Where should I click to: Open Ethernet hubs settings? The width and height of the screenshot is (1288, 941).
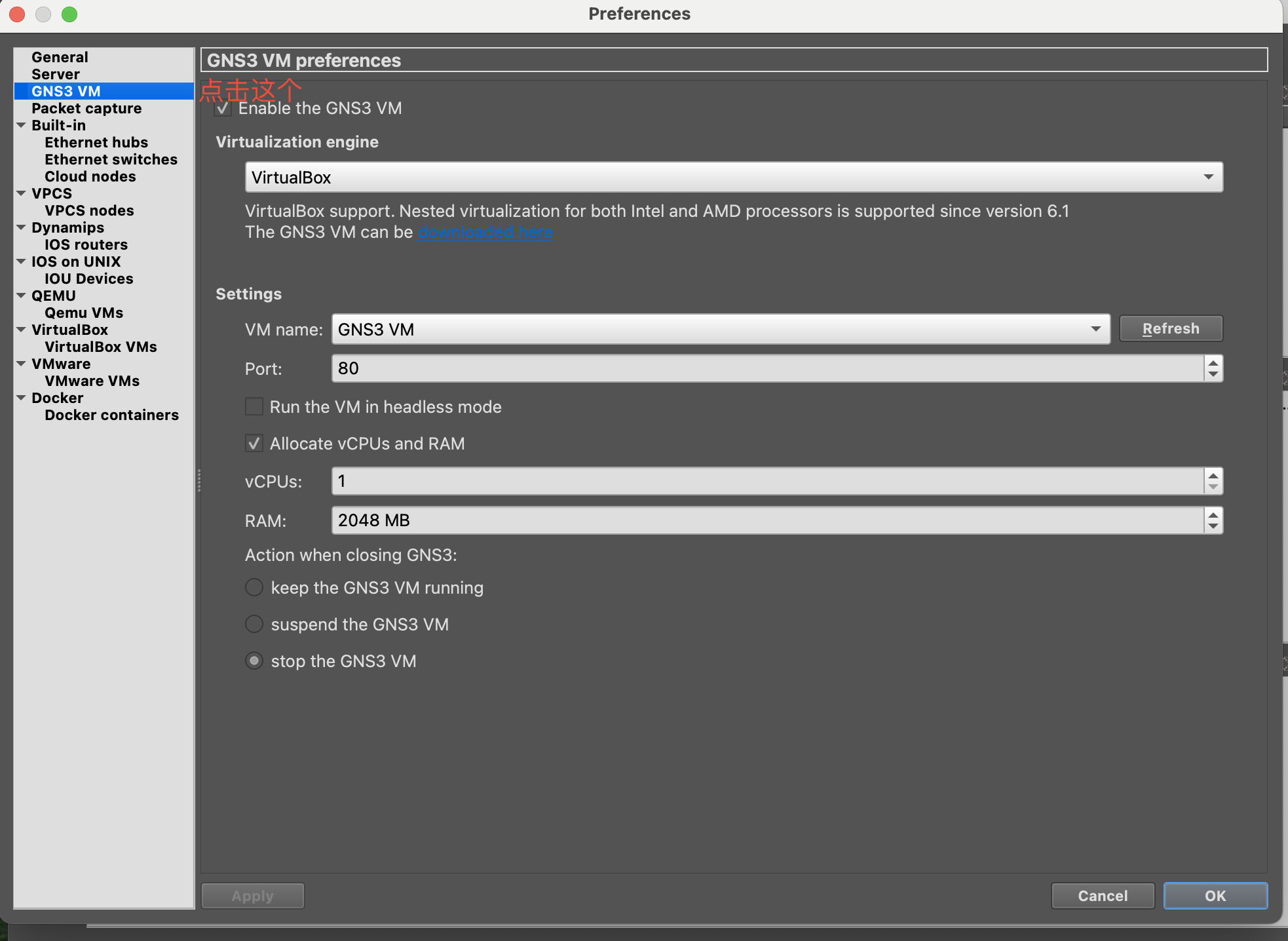[96, 142]
